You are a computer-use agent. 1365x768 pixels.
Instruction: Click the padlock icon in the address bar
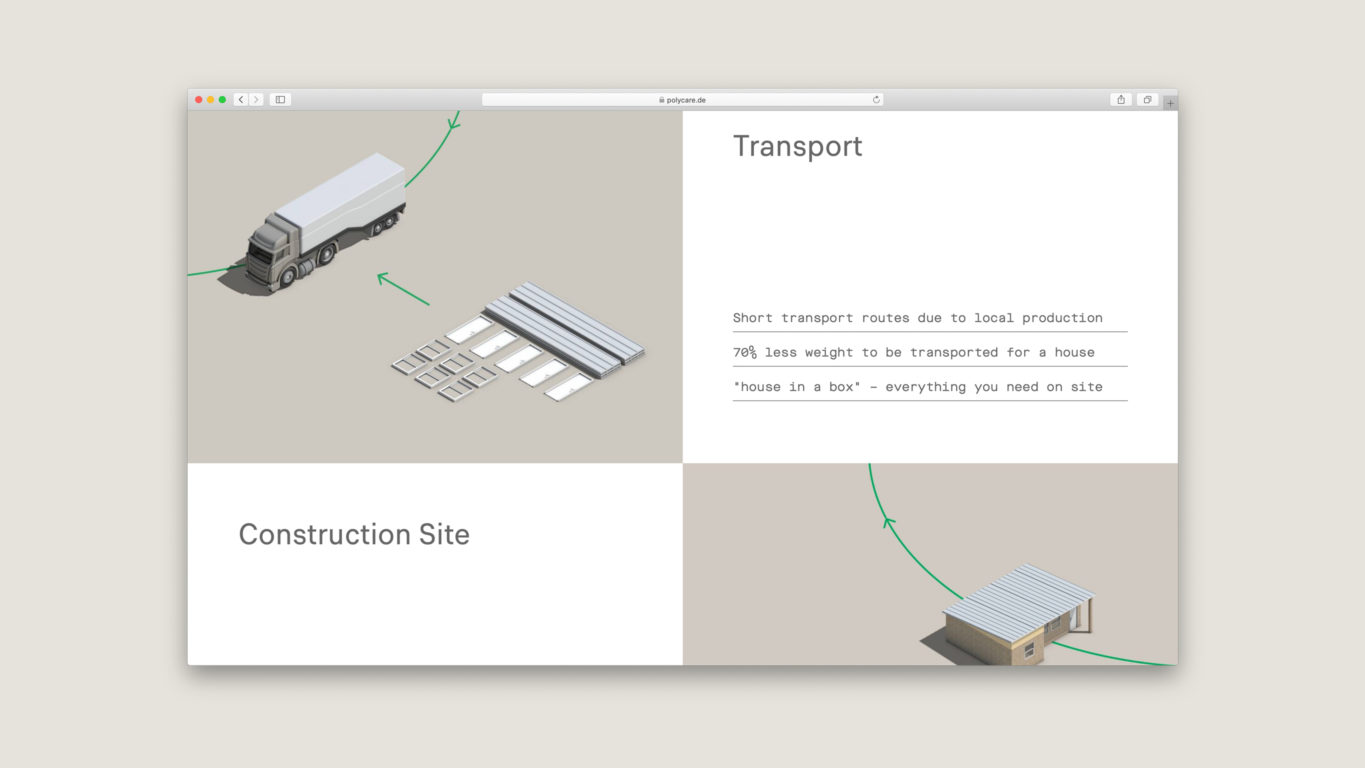(661, 100)
